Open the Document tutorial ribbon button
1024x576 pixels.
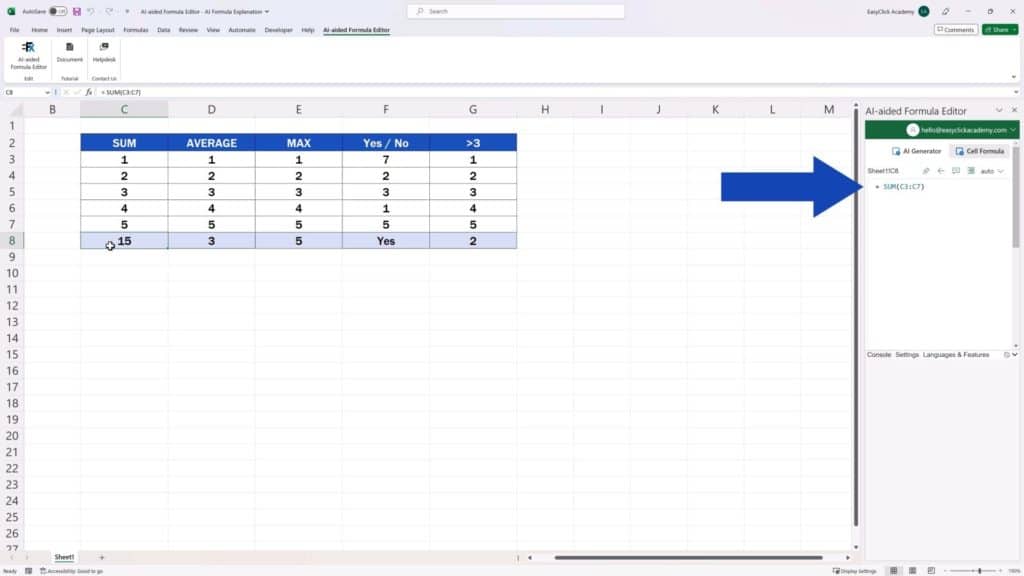[x=69, y=52]
